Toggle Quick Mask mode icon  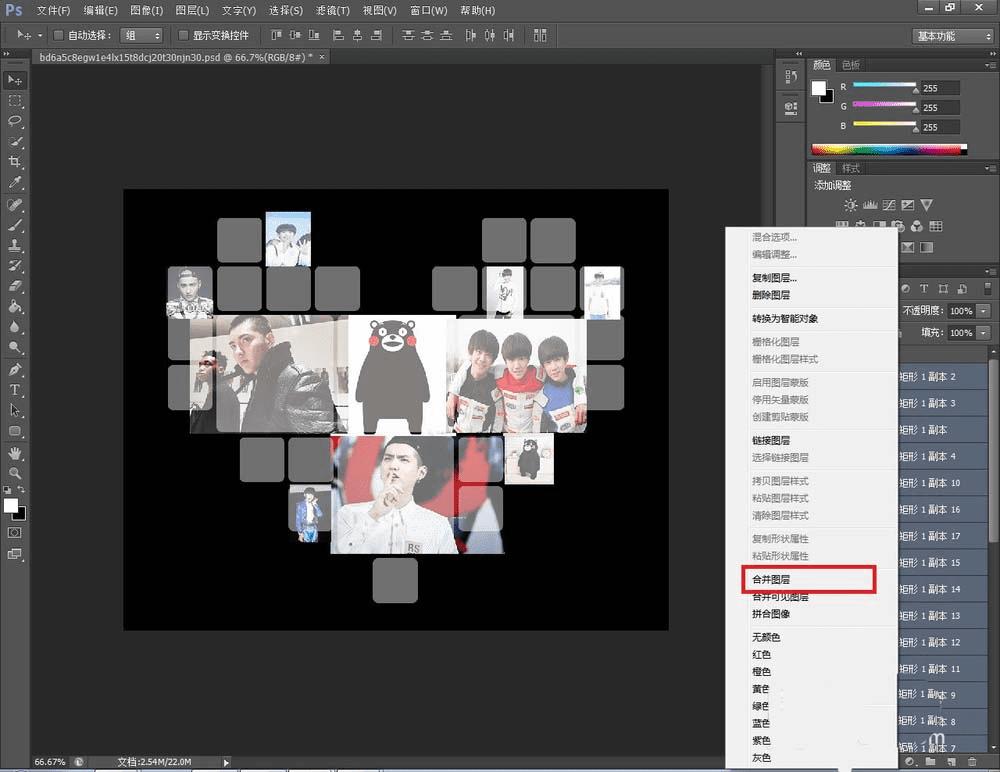(x=15, y=533)
